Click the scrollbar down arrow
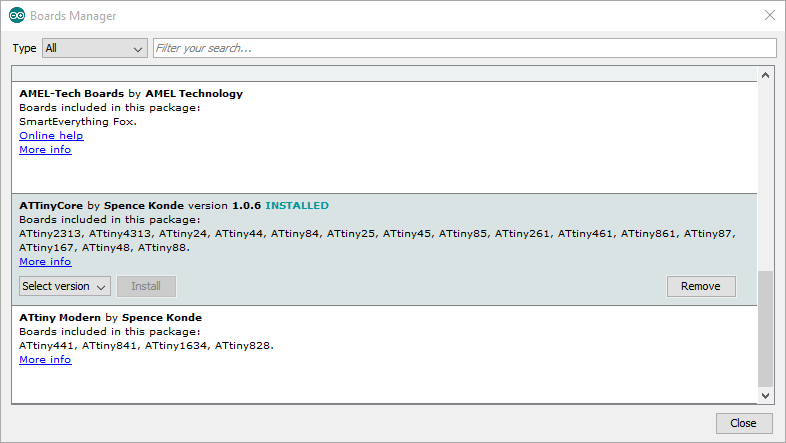Viewport: 786px width, 443px height. [x=765, y=395]
